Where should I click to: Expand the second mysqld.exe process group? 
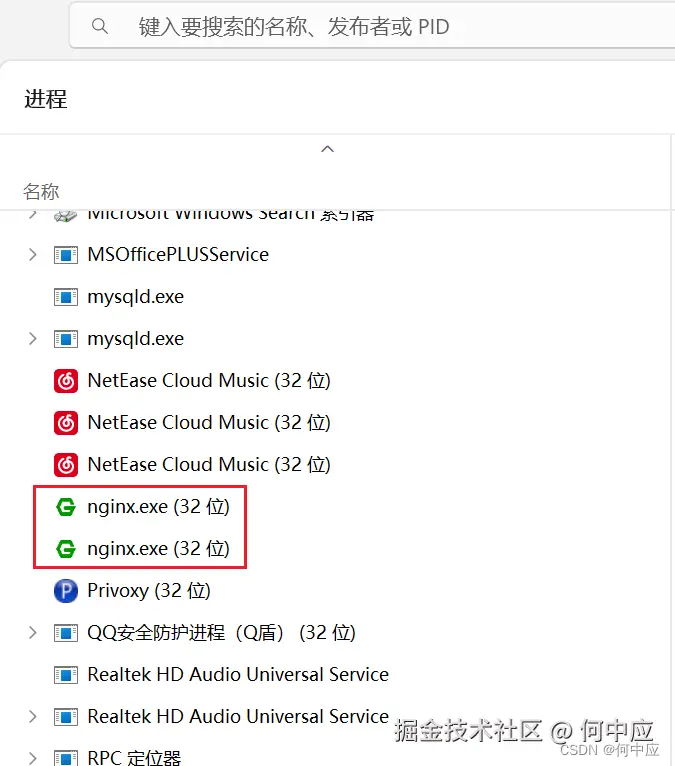coord(33,339)
